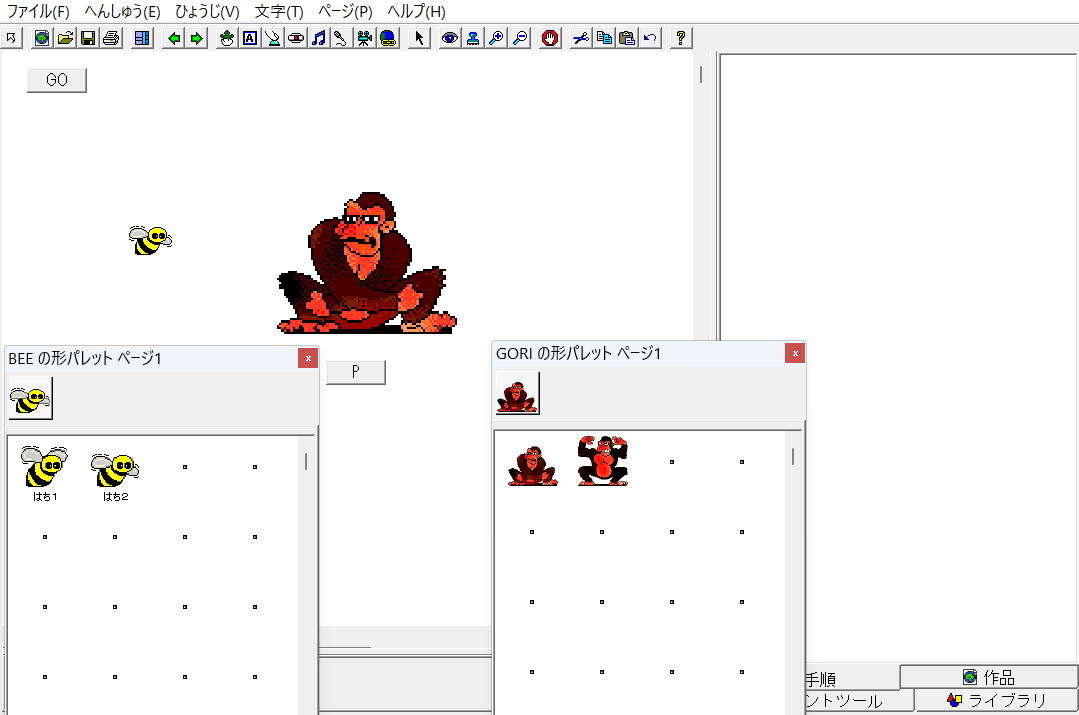Open the ヘルプ(H) menu
Viewport: 1079px width, 715px height.
(x=416, y=12)
